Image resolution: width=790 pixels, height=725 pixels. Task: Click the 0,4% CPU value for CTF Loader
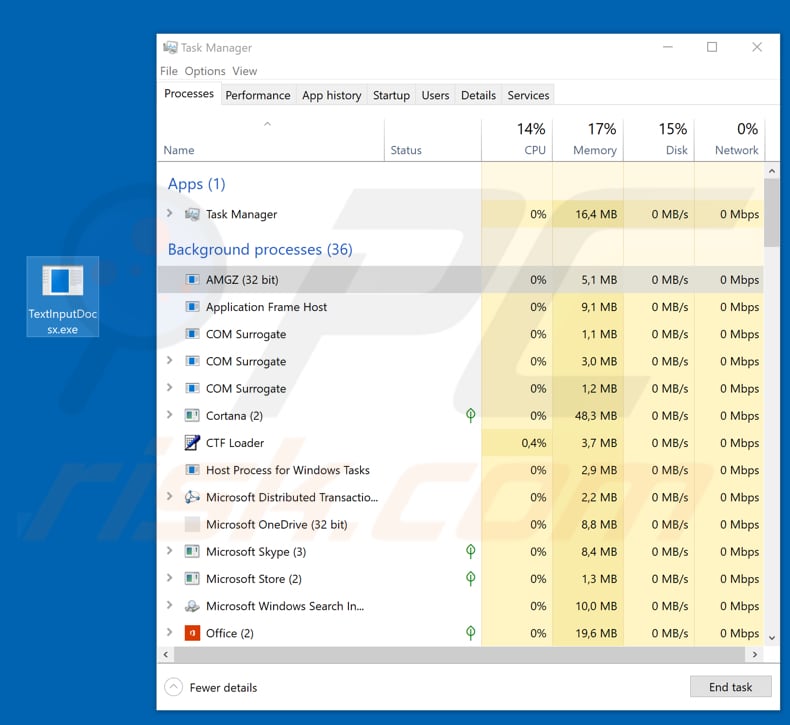tap(534, 443)
